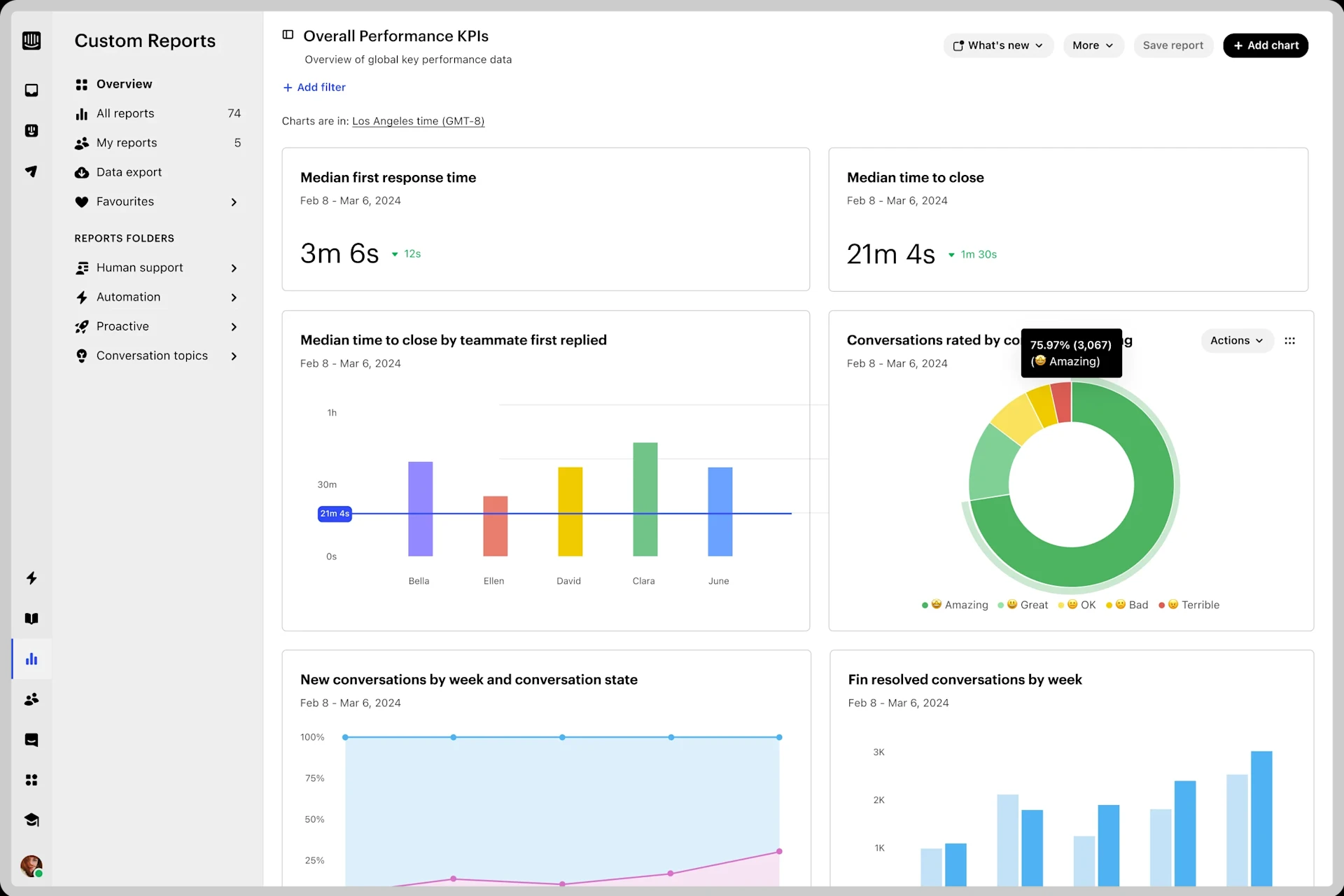Click Los Angeles time zone link

(x=418, y=121)
